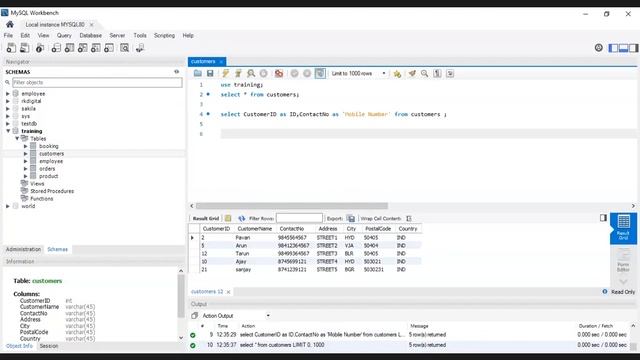Collapse the training schema
640x360 pixels.
tap(8, 131)
